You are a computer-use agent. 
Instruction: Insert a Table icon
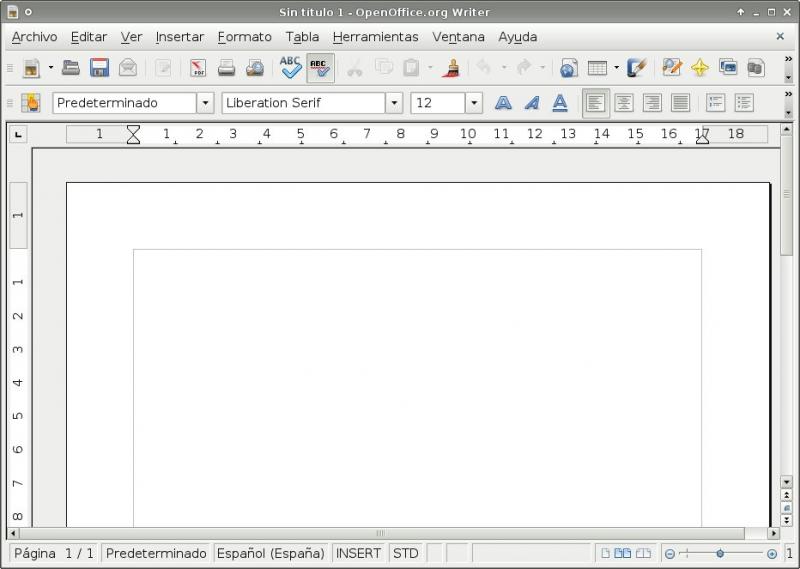597,68
